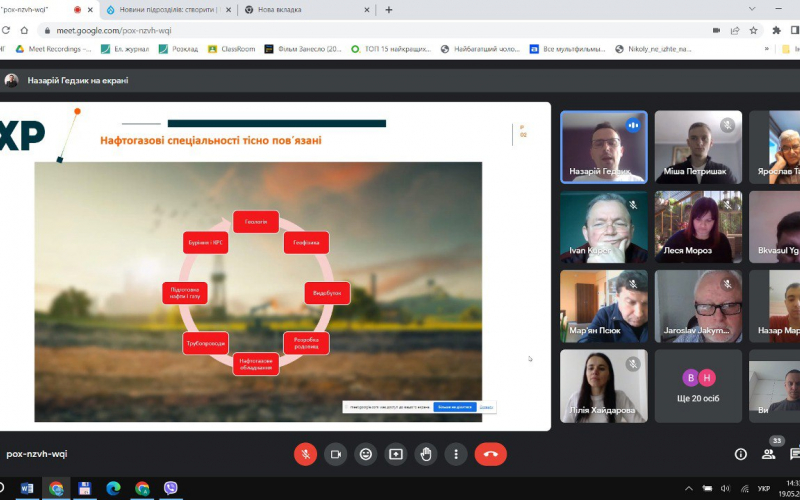
Task: Select Назарій Гедзик video tile
Action: pyautogui.click(x=604, y=147)
